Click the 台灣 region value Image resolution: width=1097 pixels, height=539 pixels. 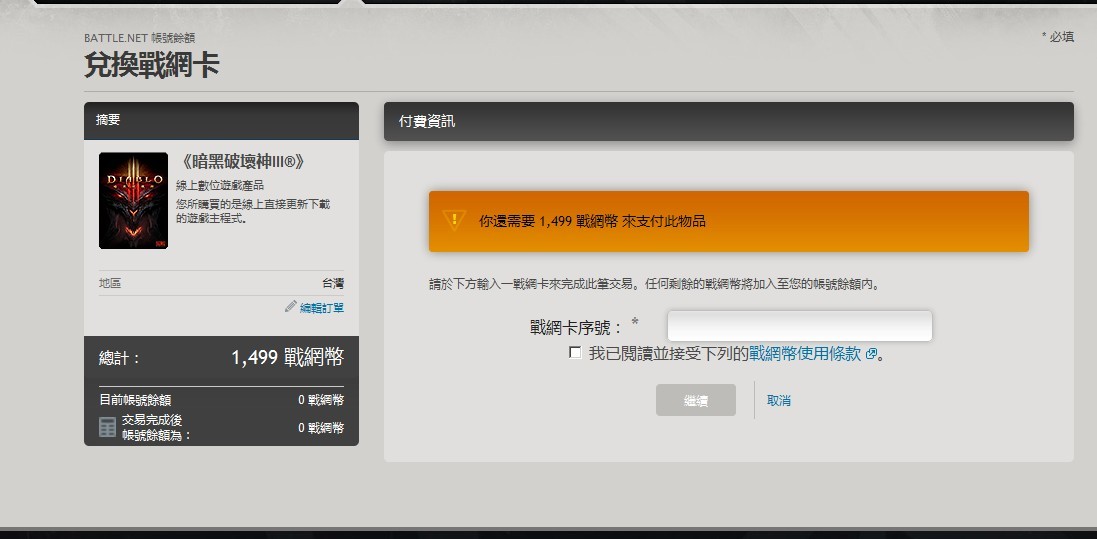coord(333,284)
